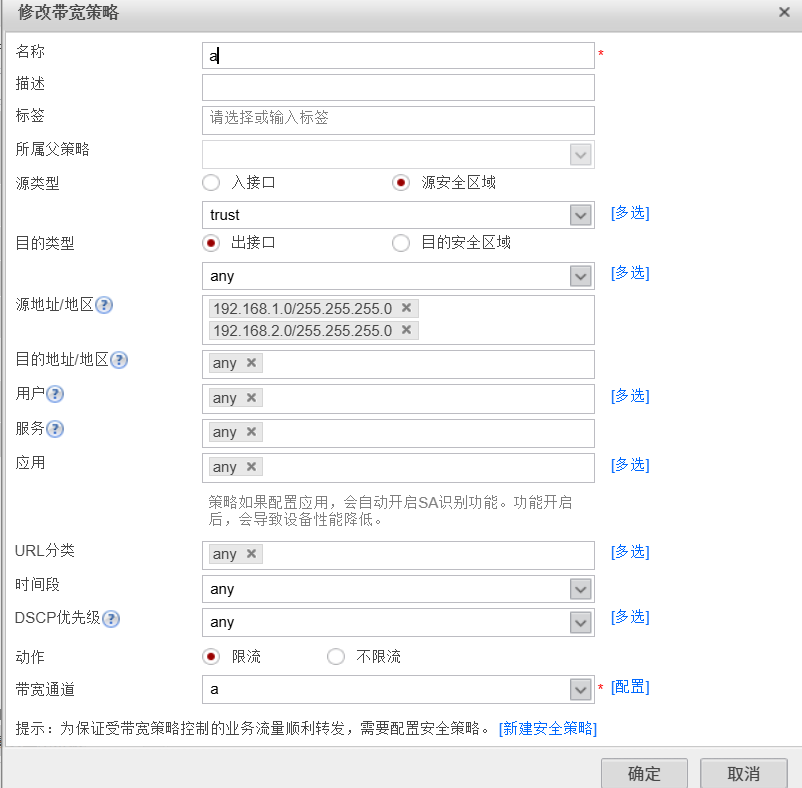Screen dimensions: 802x788
Task: Remove any tag in 服务 field
Action: coord(251,432)
